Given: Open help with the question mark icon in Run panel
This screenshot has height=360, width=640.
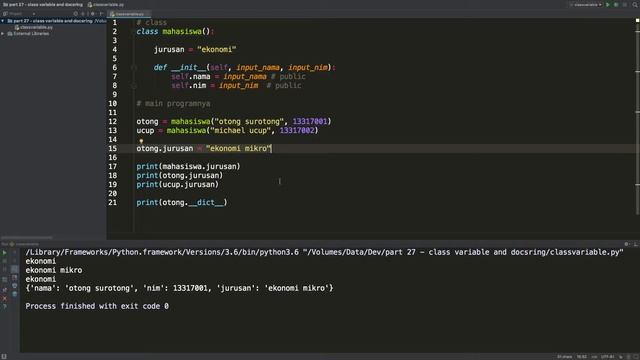Looking at the screenshot, I should (x=4, y=306).
